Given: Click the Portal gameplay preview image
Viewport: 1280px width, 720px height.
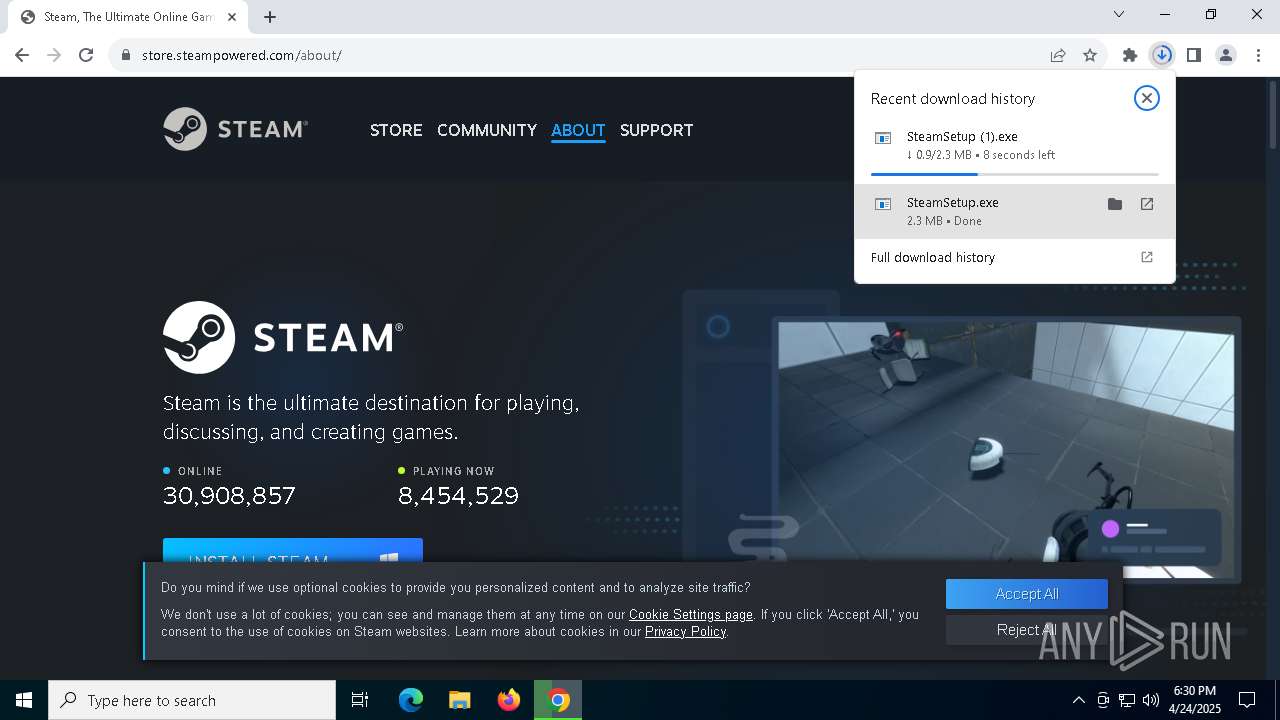Looking at the screenshot, I should [1006, 449].
